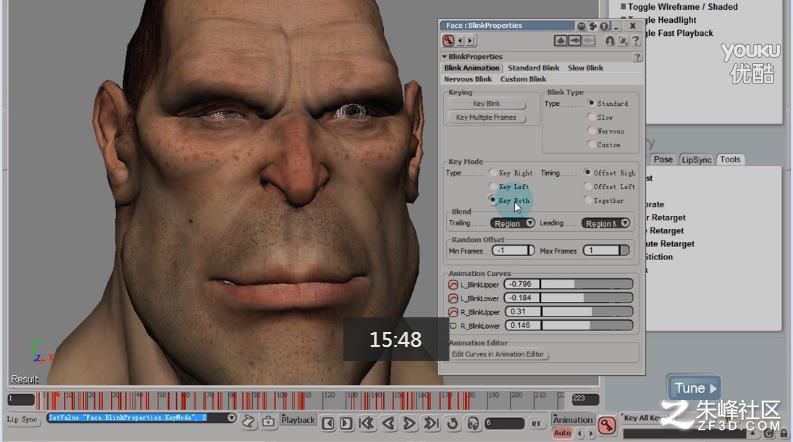Toggle loop playback icon
Viewport: 793px width, 442px height.
(x=453, y=423)
